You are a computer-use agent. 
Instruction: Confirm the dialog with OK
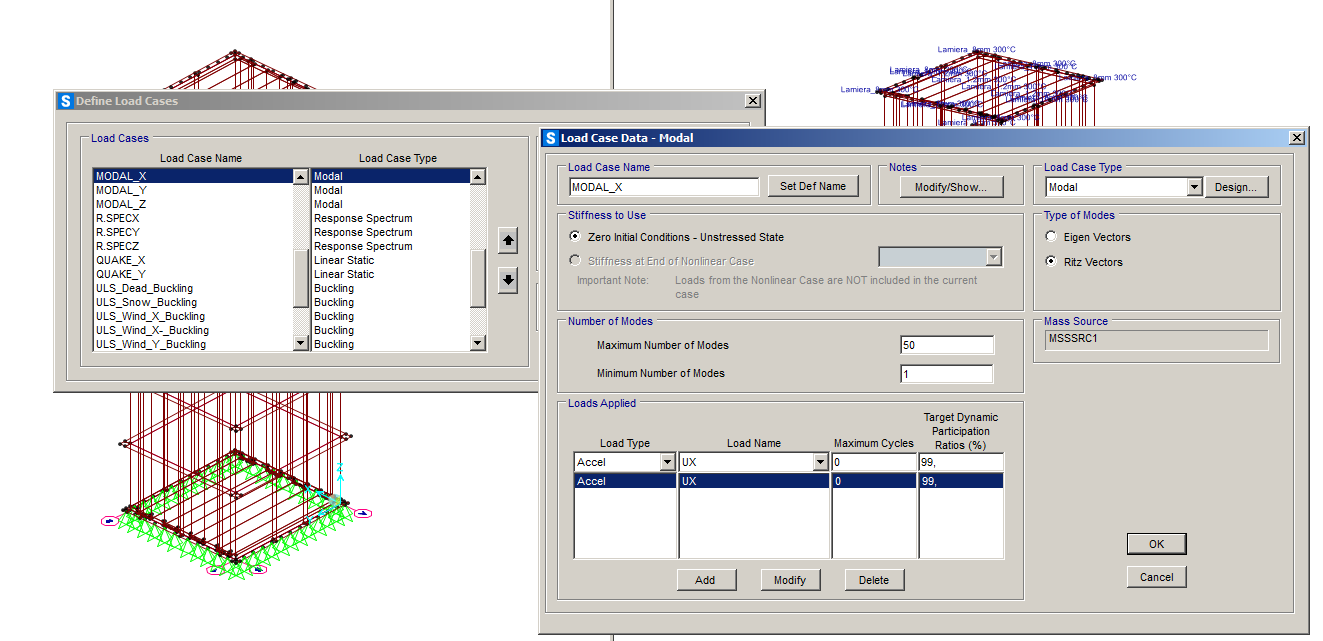(1156, 544)
